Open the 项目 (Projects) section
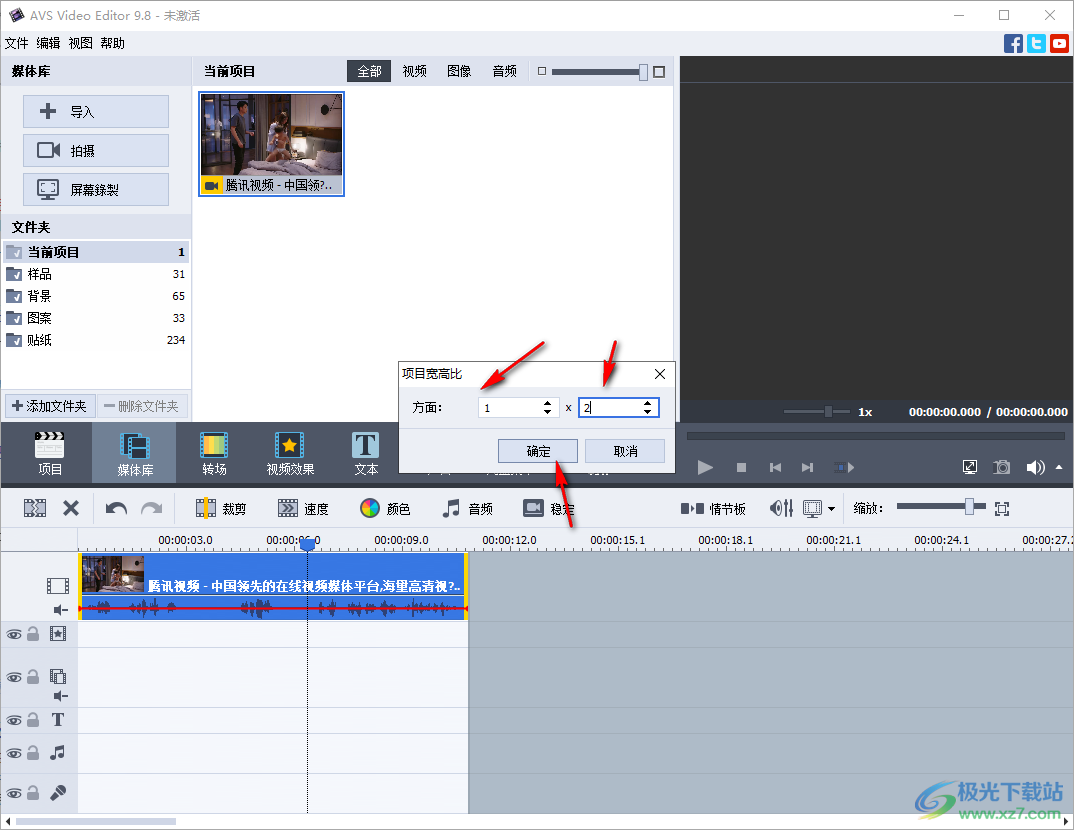The image size is (1074, 830). click(49, 453)
